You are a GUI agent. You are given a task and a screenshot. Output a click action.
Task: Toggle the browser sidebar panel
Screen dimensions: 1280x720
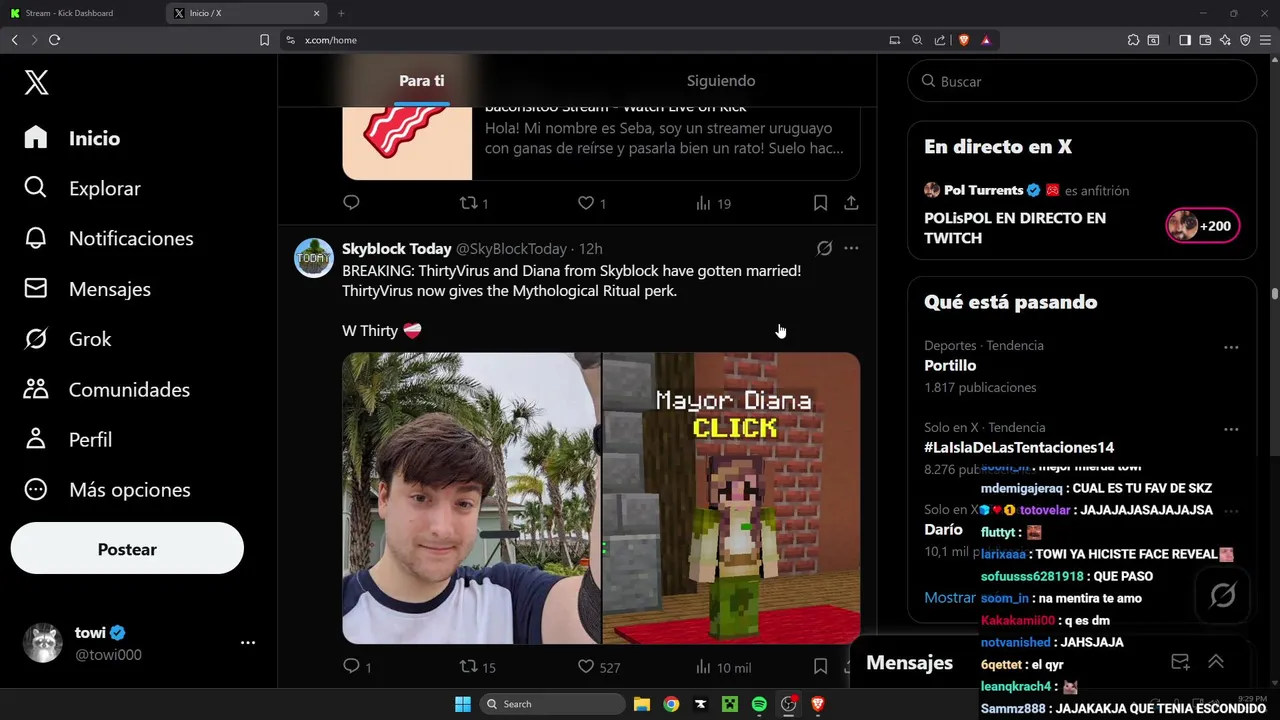(x=1185, y=40)
